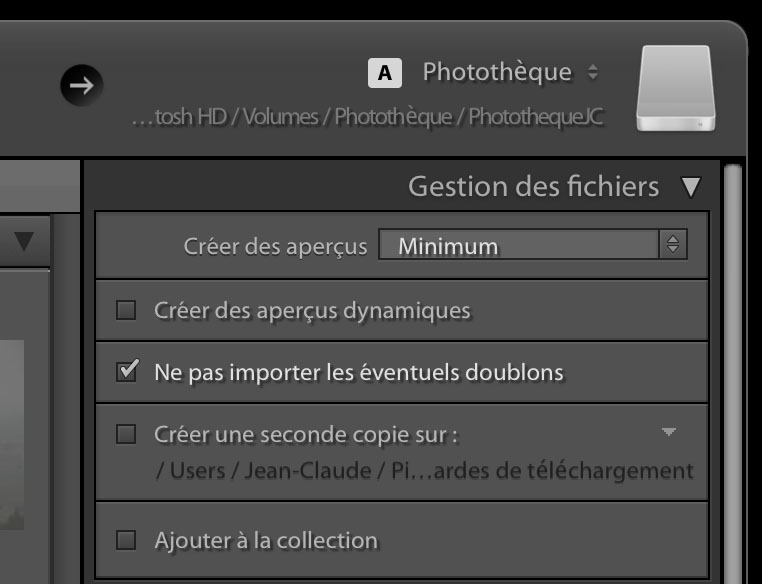
Task: Click the Créer des aperçus label
Action: click(275, 246)
